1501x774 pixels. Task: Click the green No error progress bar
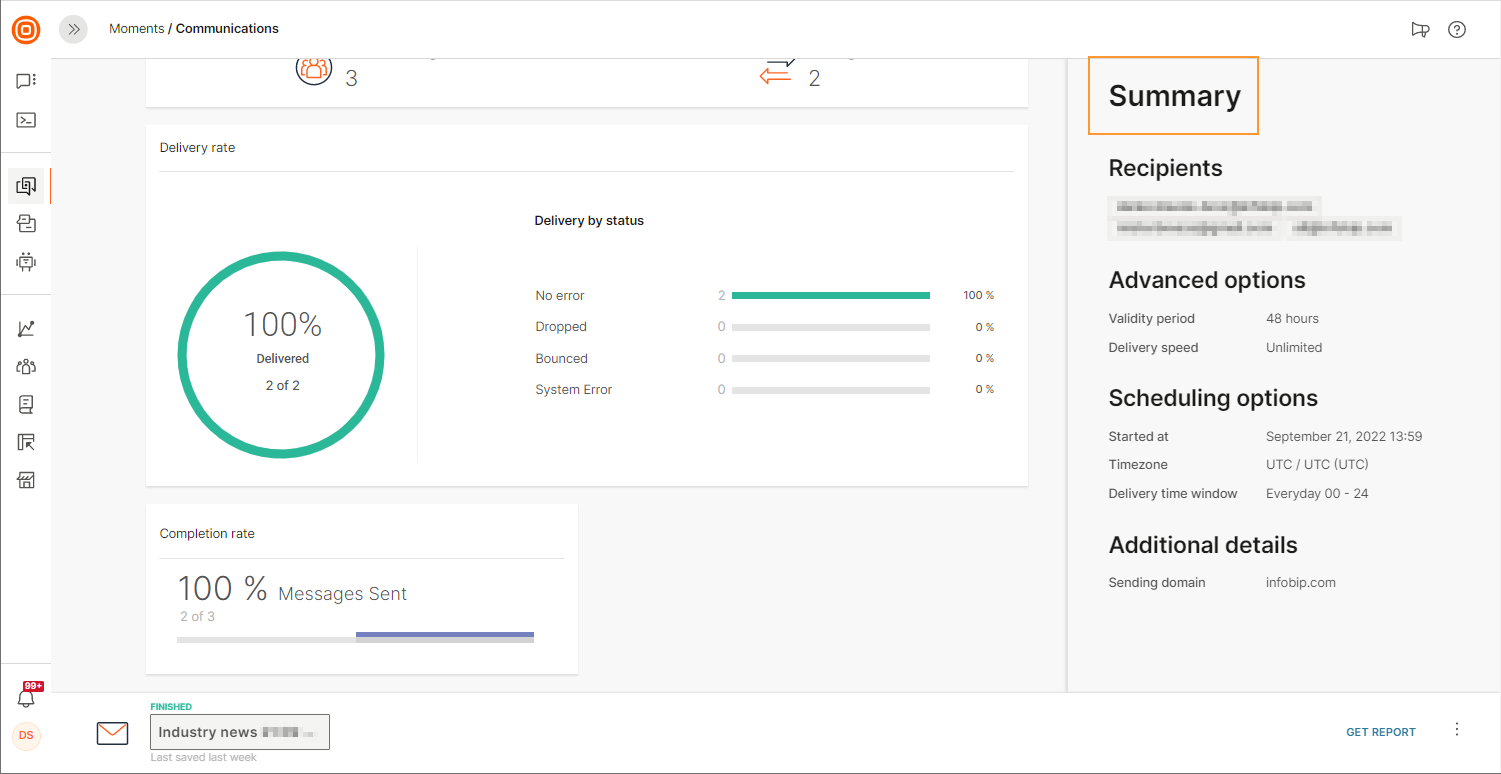[x=830, y=296]
